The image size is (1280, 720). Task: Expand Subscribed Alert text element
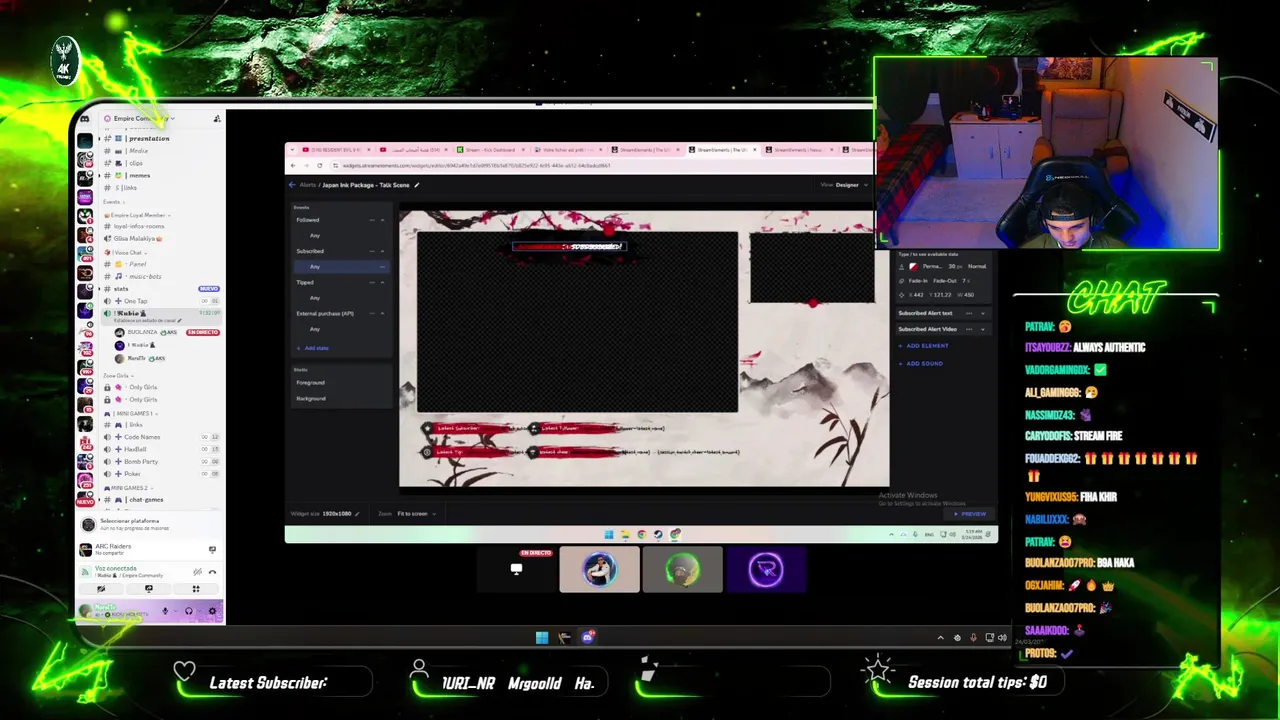pyautogui.click(x=983, y=313)
